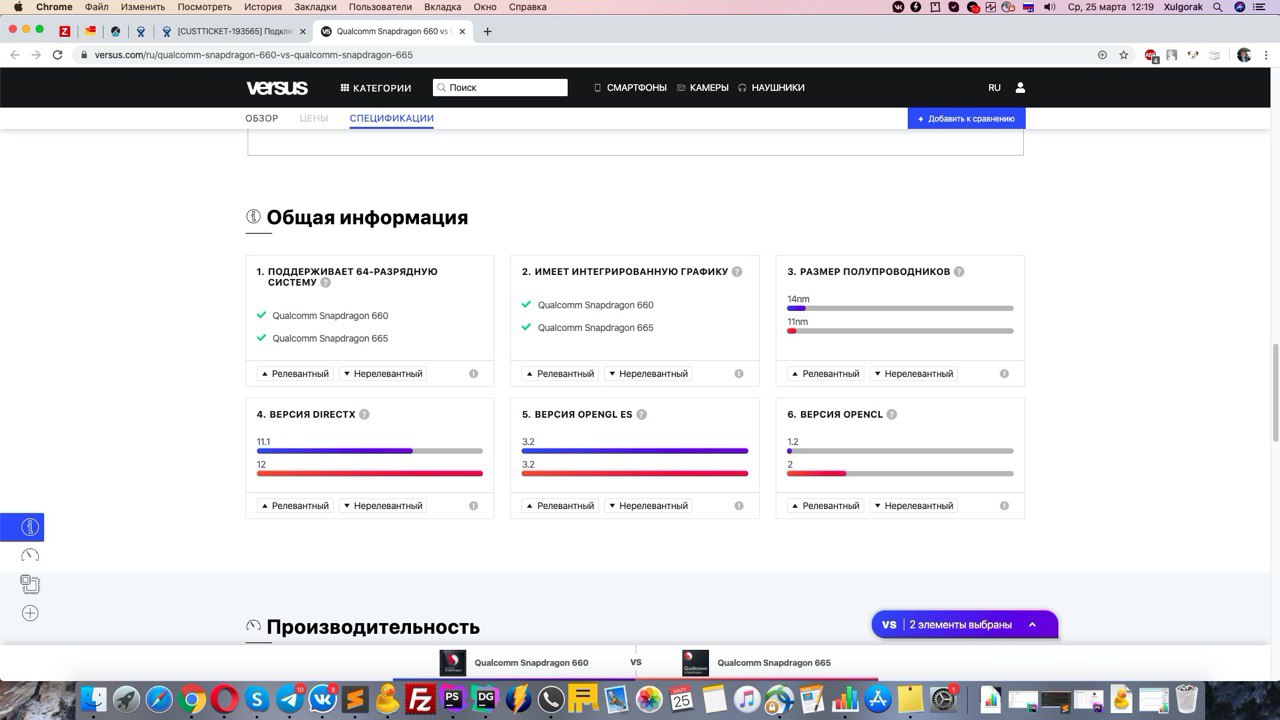Open info icon in the DirectX card footer
The image size is (1280, 720).
click(473, 506)
